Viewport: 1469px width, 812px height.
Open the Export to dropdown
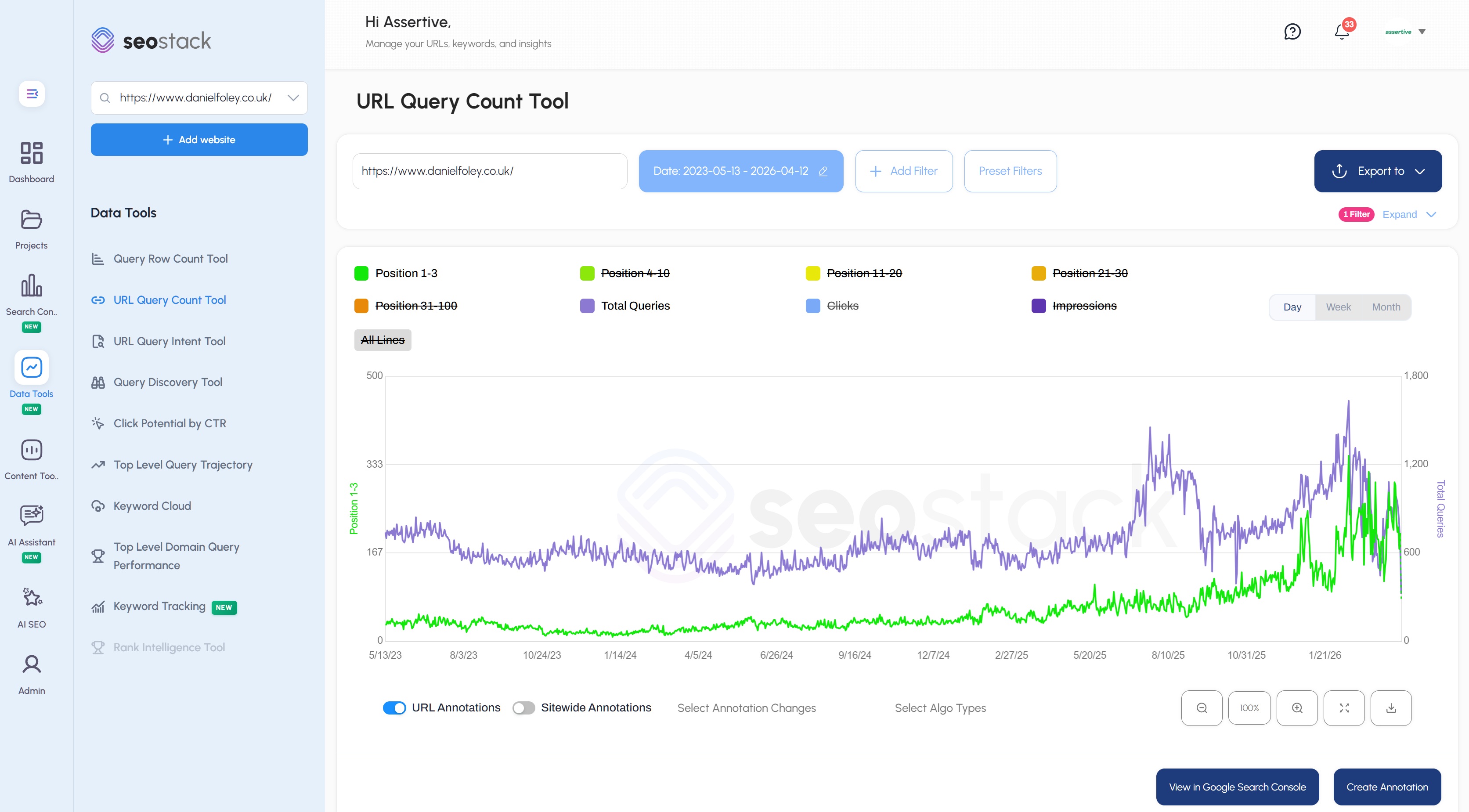[x=1377, y=171]
